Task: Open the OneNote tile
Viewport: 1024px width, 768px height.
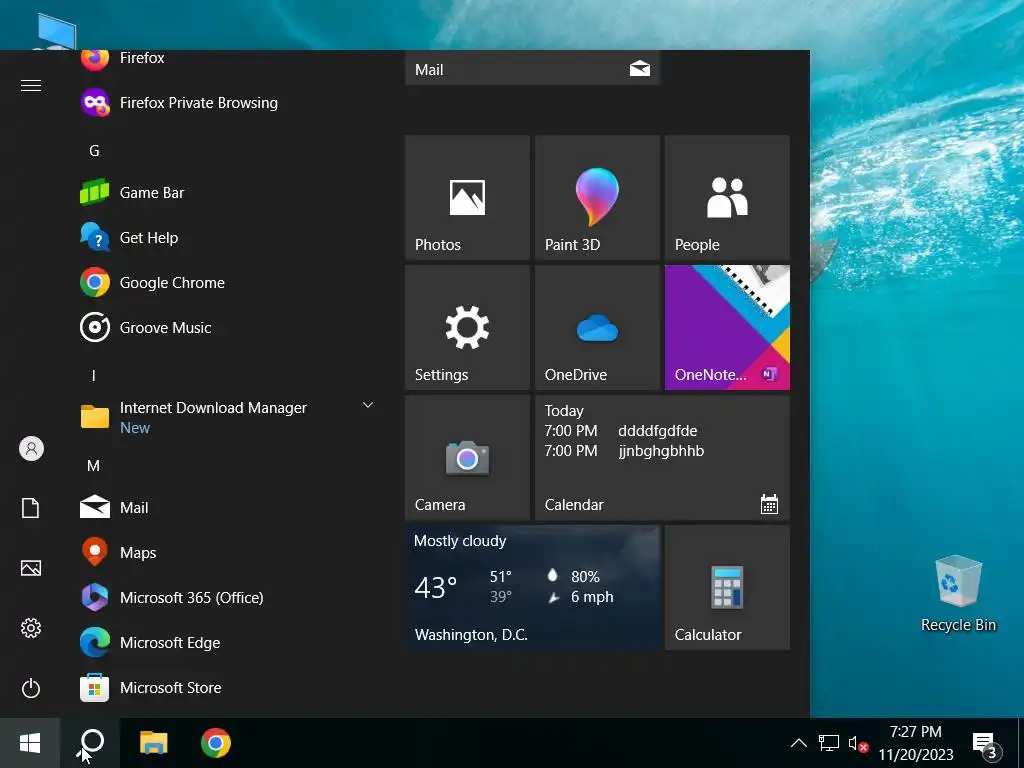Action: 727,328
